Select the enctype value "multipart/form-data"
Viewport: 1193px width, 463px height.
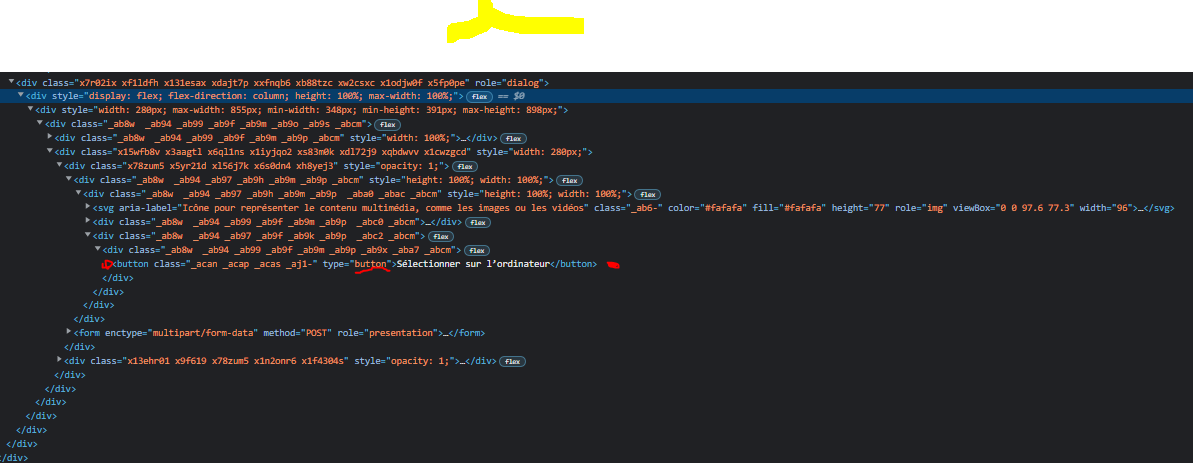pyautogui.click(x=204, y=333)
